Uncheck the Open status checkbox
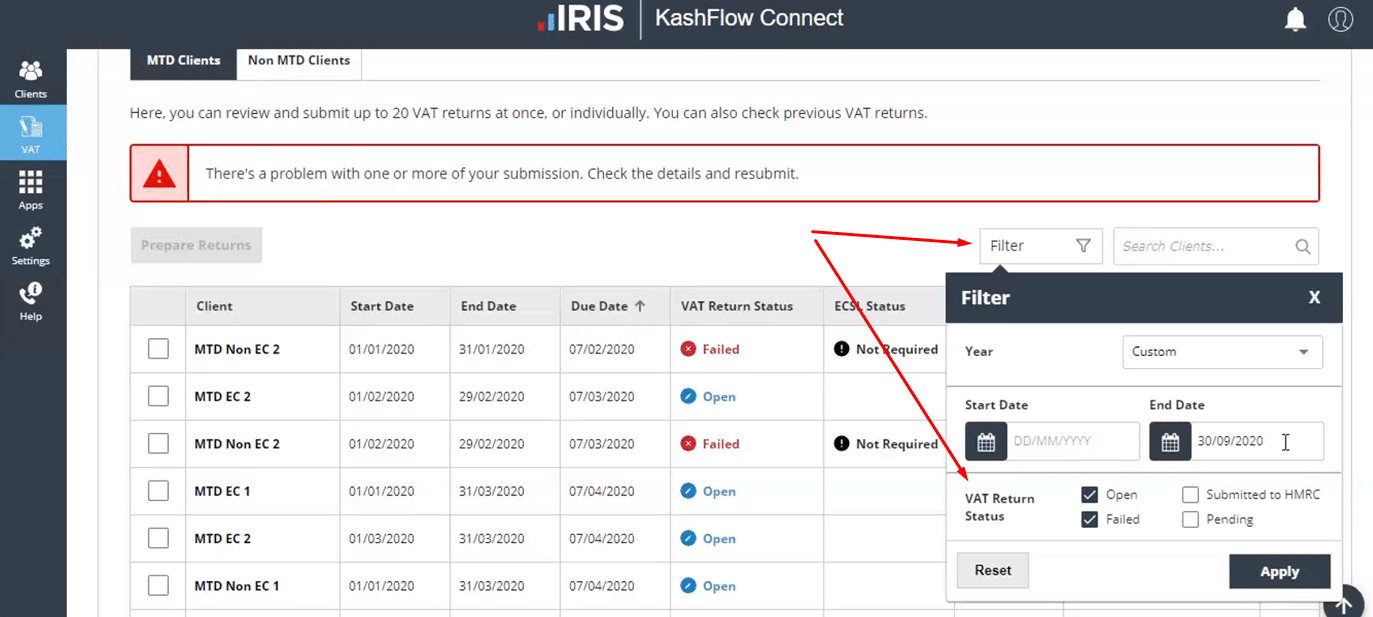1373x617 pixels. pyautogui.click(x=1090, y=495)
